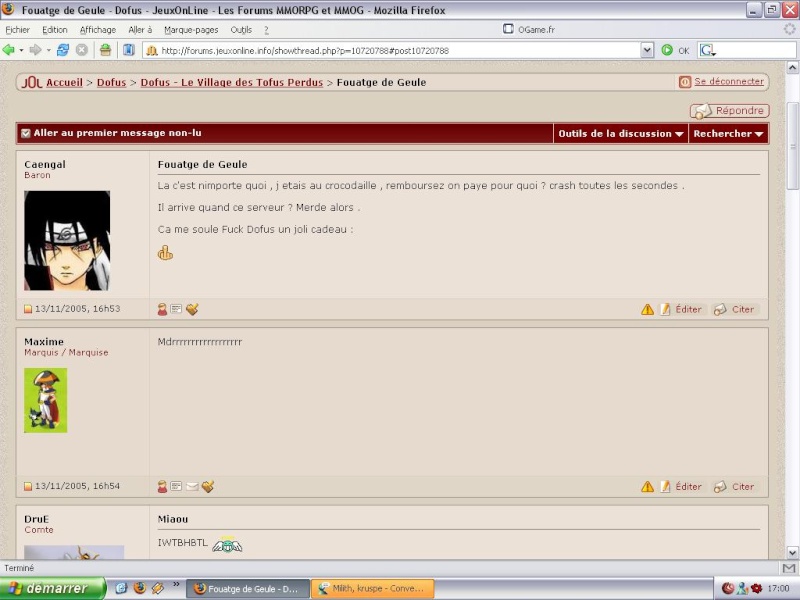Open the 'Aller à' menu

[x=140, y=30]
